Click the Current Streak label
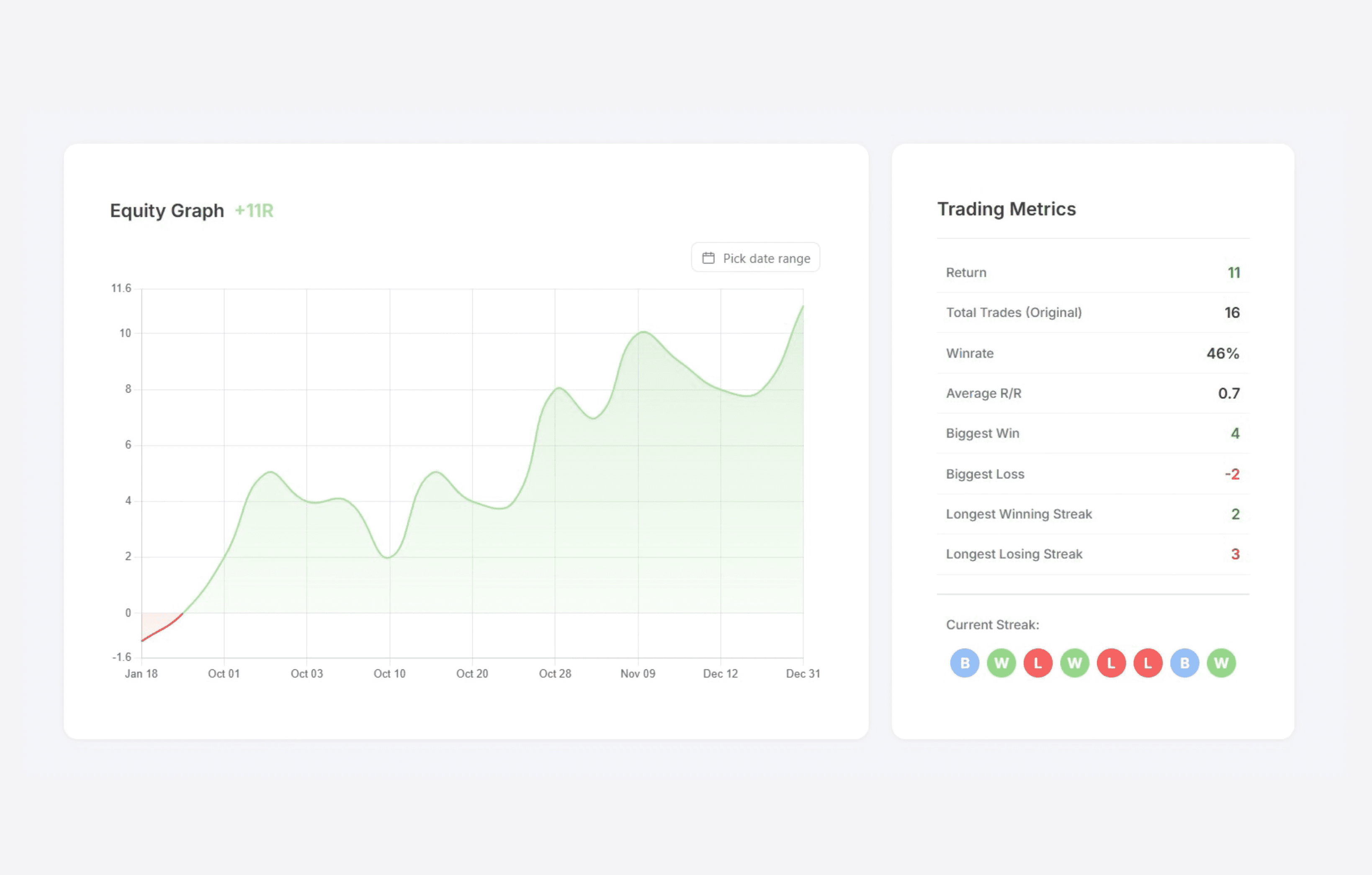 [993, 624]
